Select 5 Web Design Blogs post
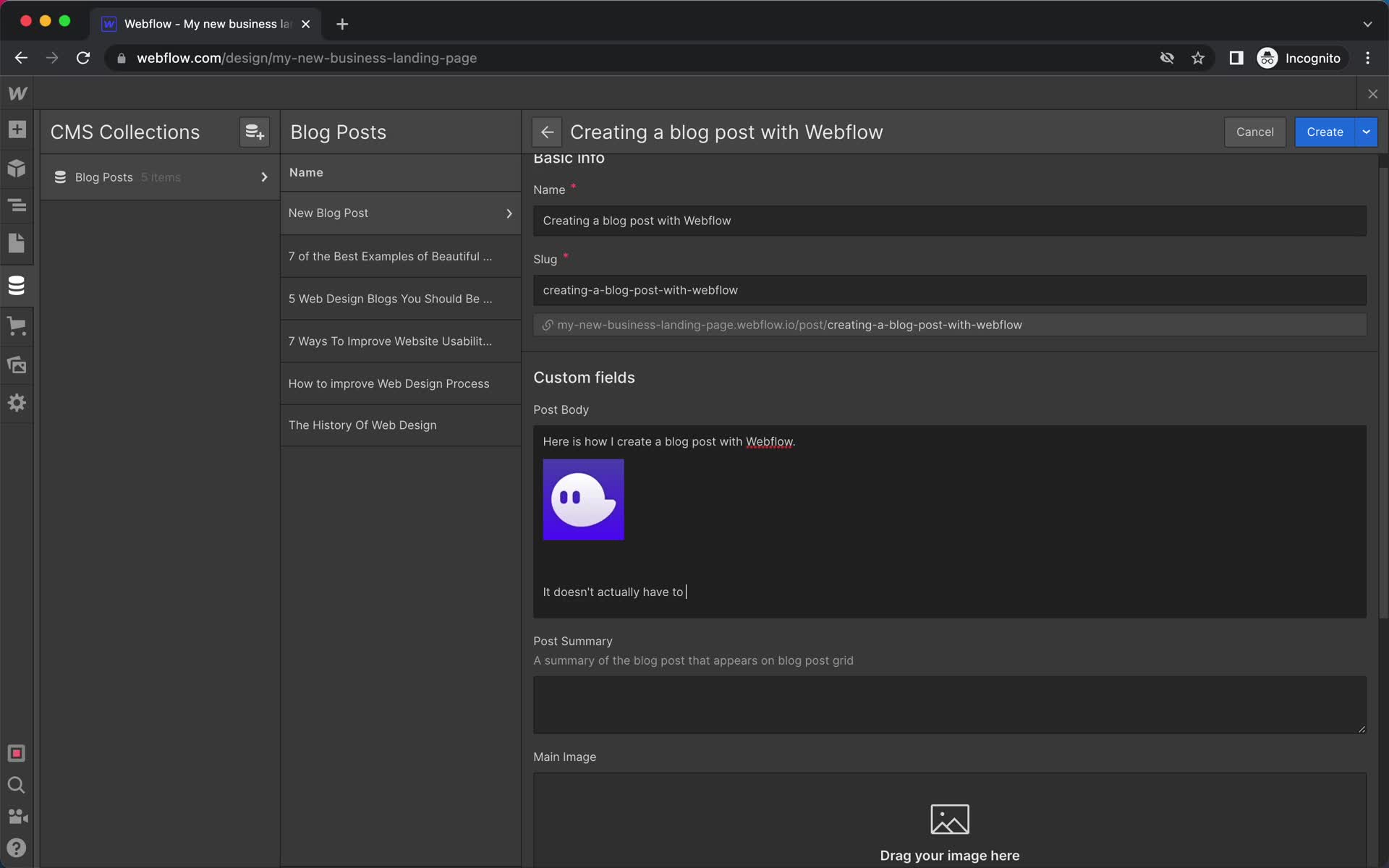Screen dimensions: 1389x868 (400, 299)
